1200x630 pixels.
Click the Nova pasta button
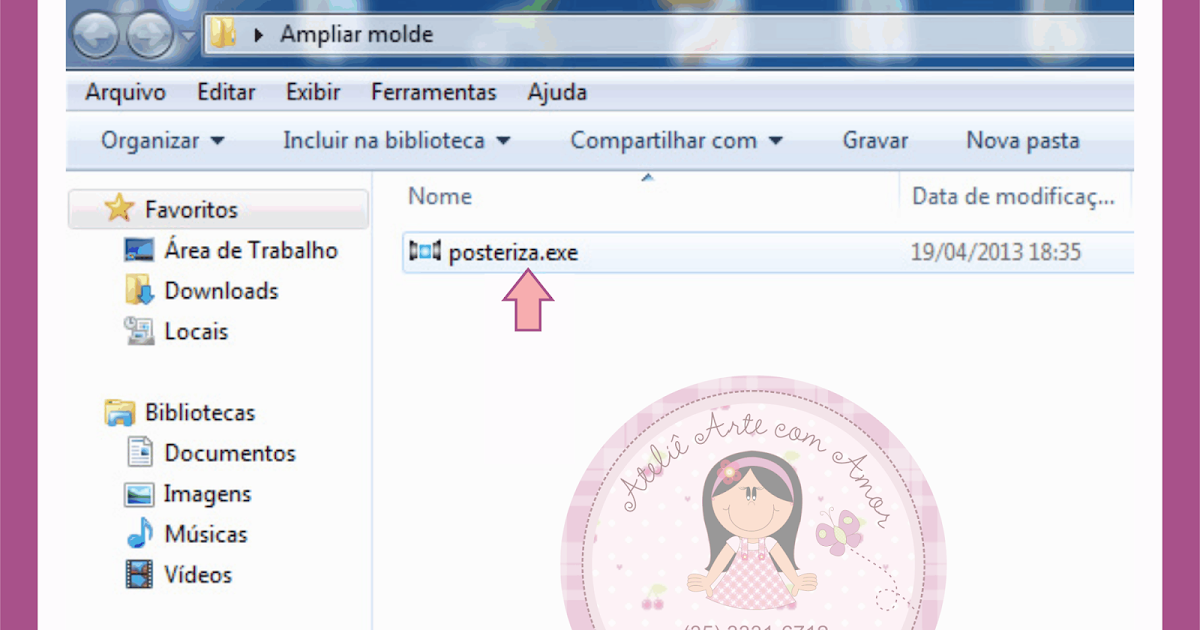tap(1022, 141)
